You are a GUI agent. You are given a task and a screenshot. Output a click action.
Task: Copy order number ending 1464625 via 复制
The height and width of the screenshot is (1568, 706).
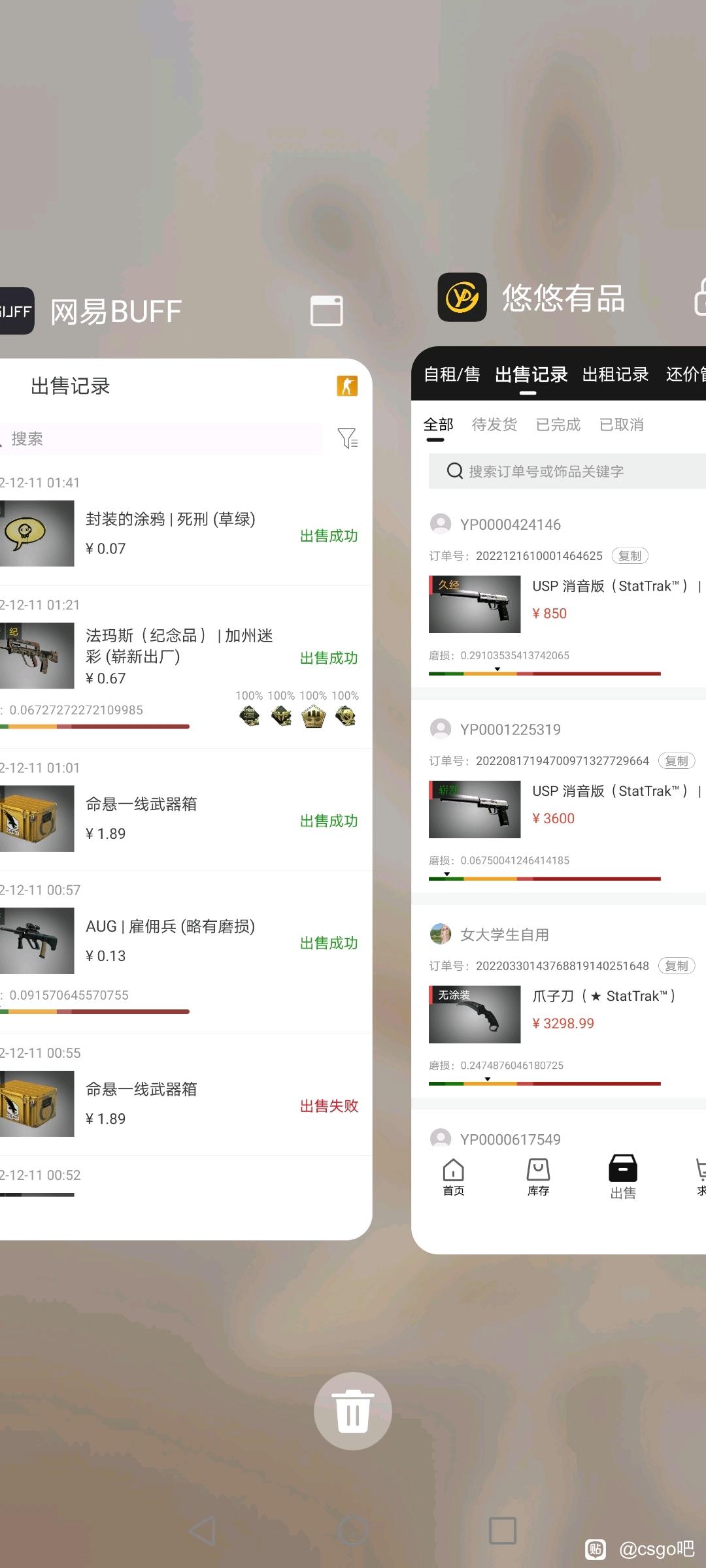[630, 556]
